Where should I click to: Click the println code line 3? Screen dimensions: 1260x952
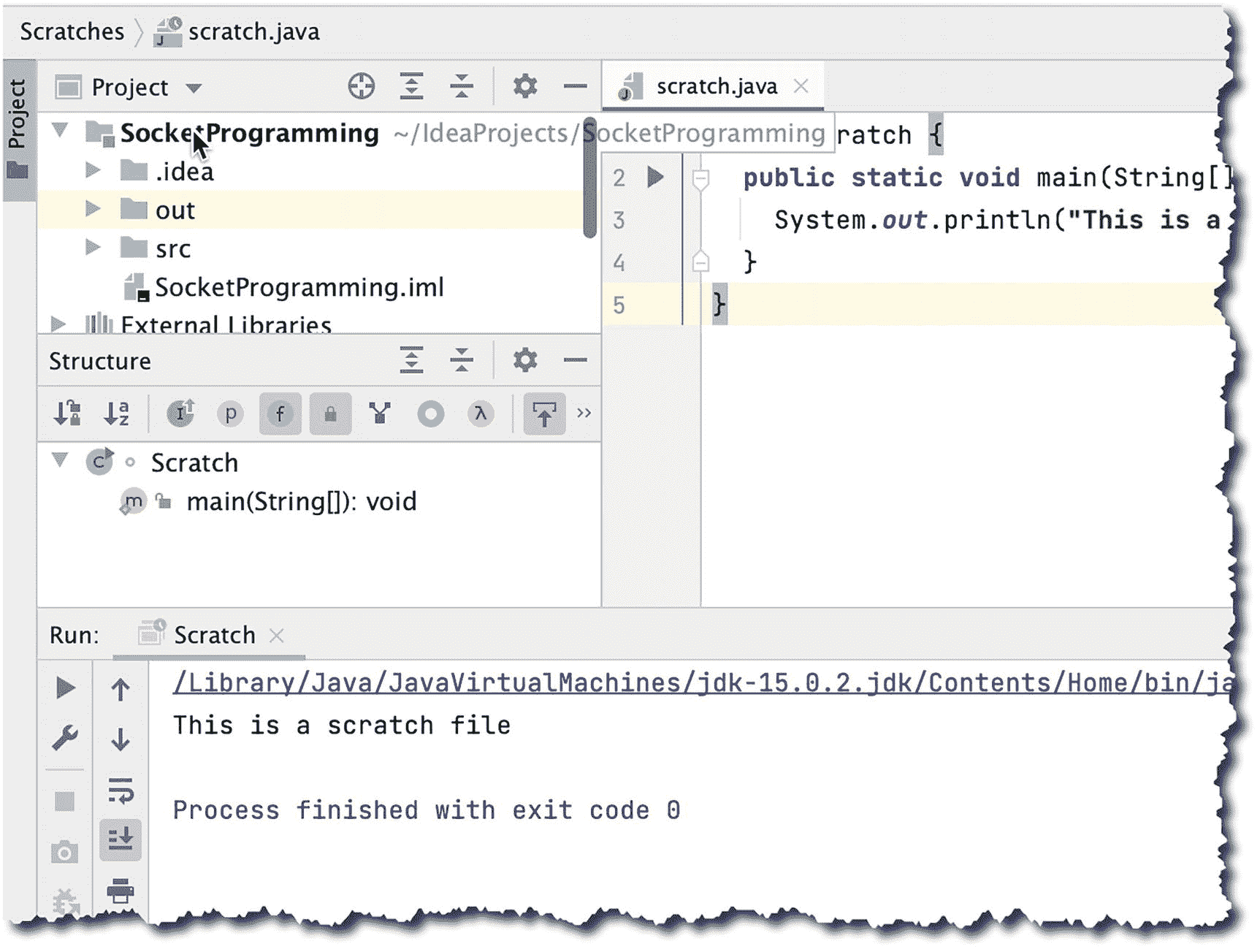pyautogui.click(x=996, y=220)
